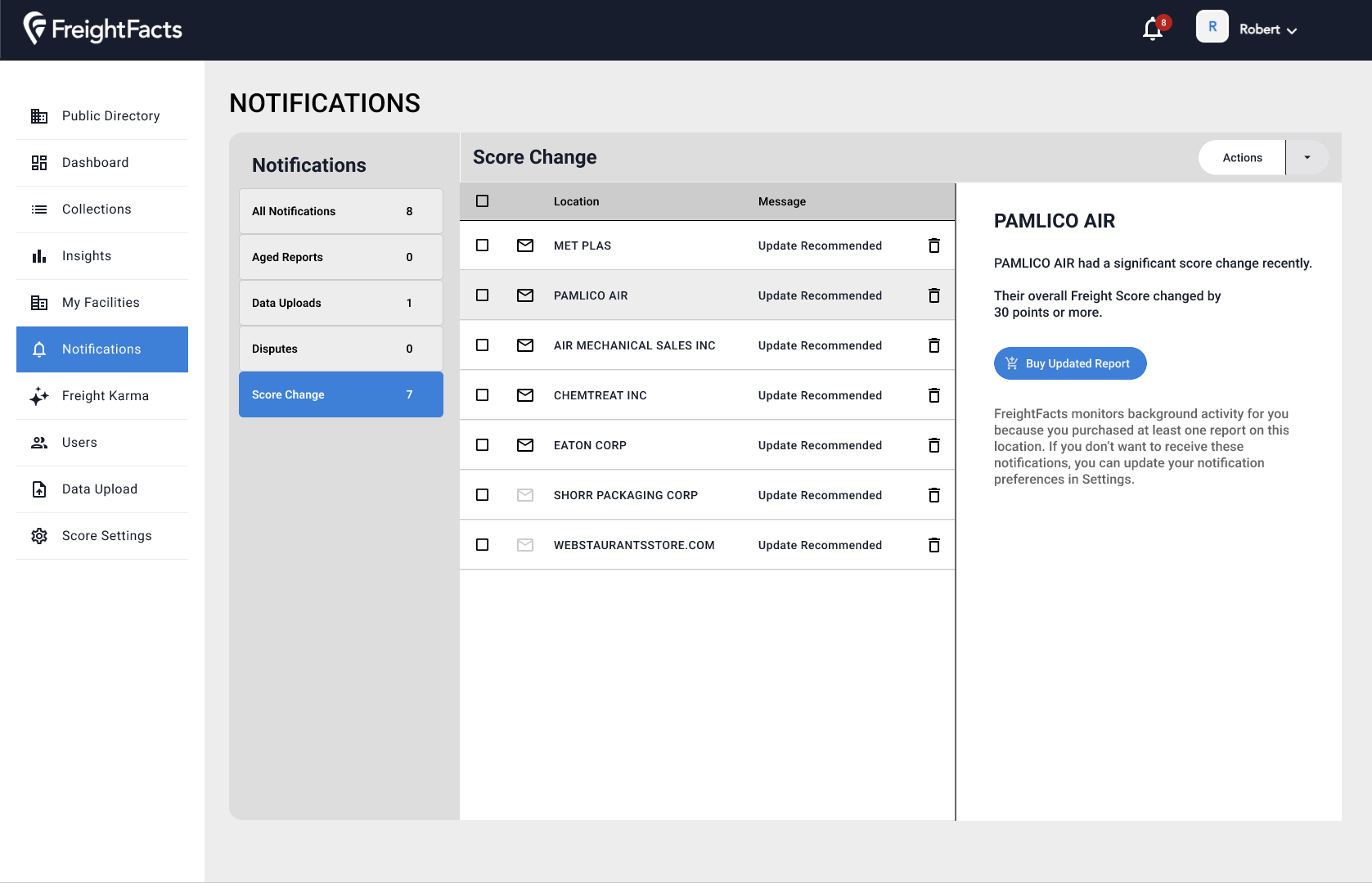Click trash icon for EATON CORP row

(x=933, y=445)
